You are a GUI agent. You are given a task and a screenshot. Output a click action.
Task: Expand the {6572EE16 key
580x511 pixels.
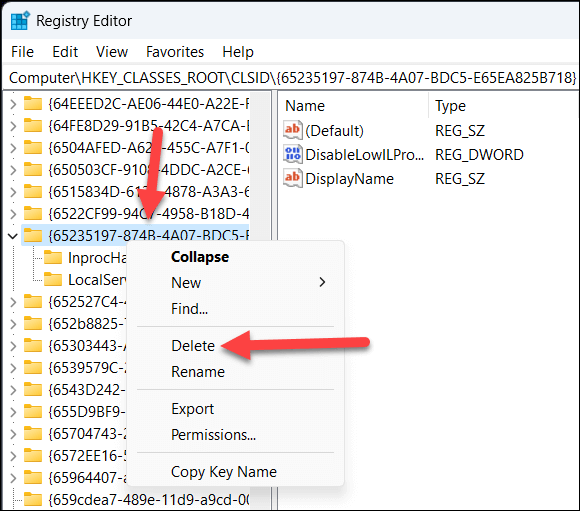pos(13,456)
